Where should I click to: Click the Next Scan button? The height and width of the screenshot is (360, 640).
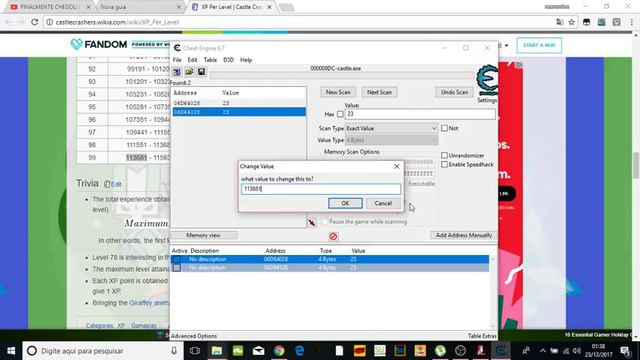pyautogui.click(x=379, y=92)
